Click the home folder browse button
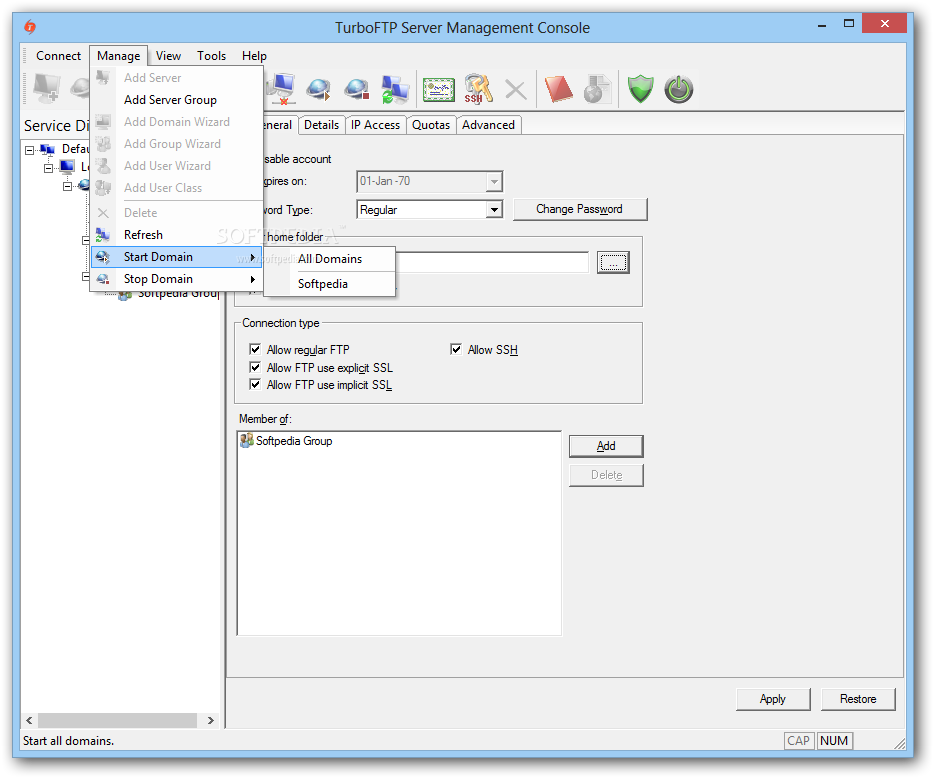Screen dimensions: 934x778 pos(613,262)
